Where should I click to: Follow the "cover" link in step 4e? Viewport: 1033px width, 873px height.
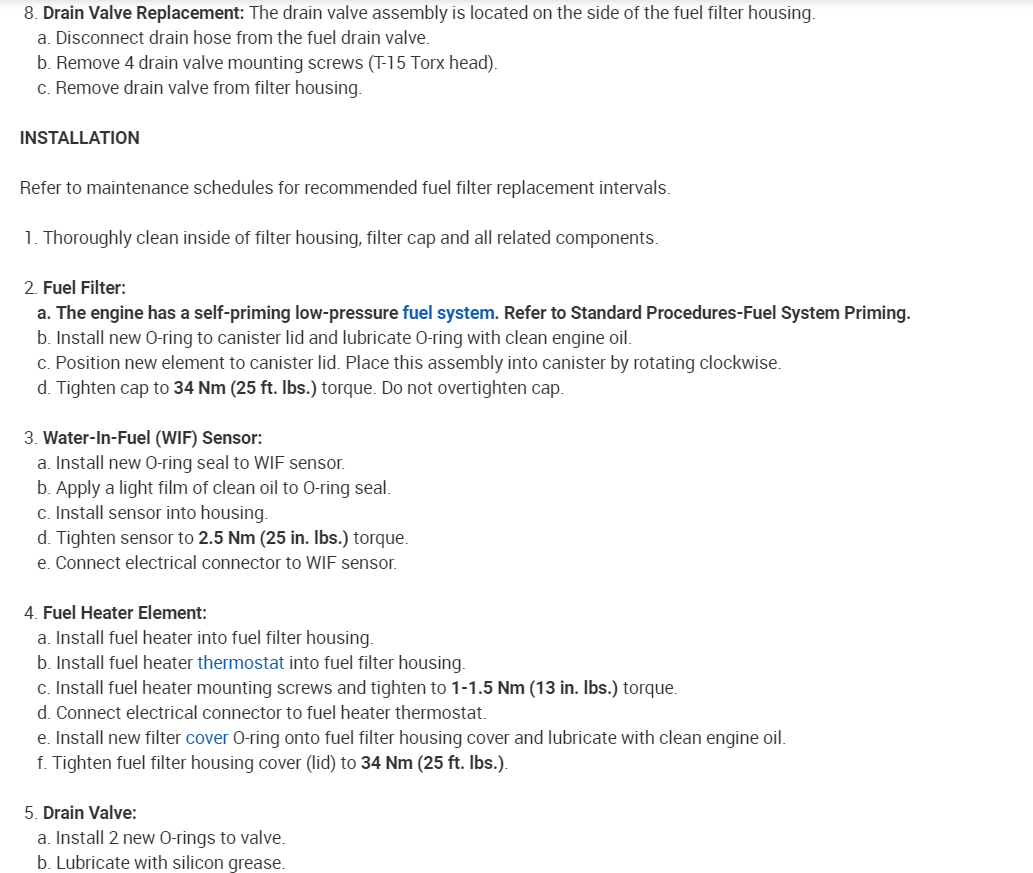point(207,738)
